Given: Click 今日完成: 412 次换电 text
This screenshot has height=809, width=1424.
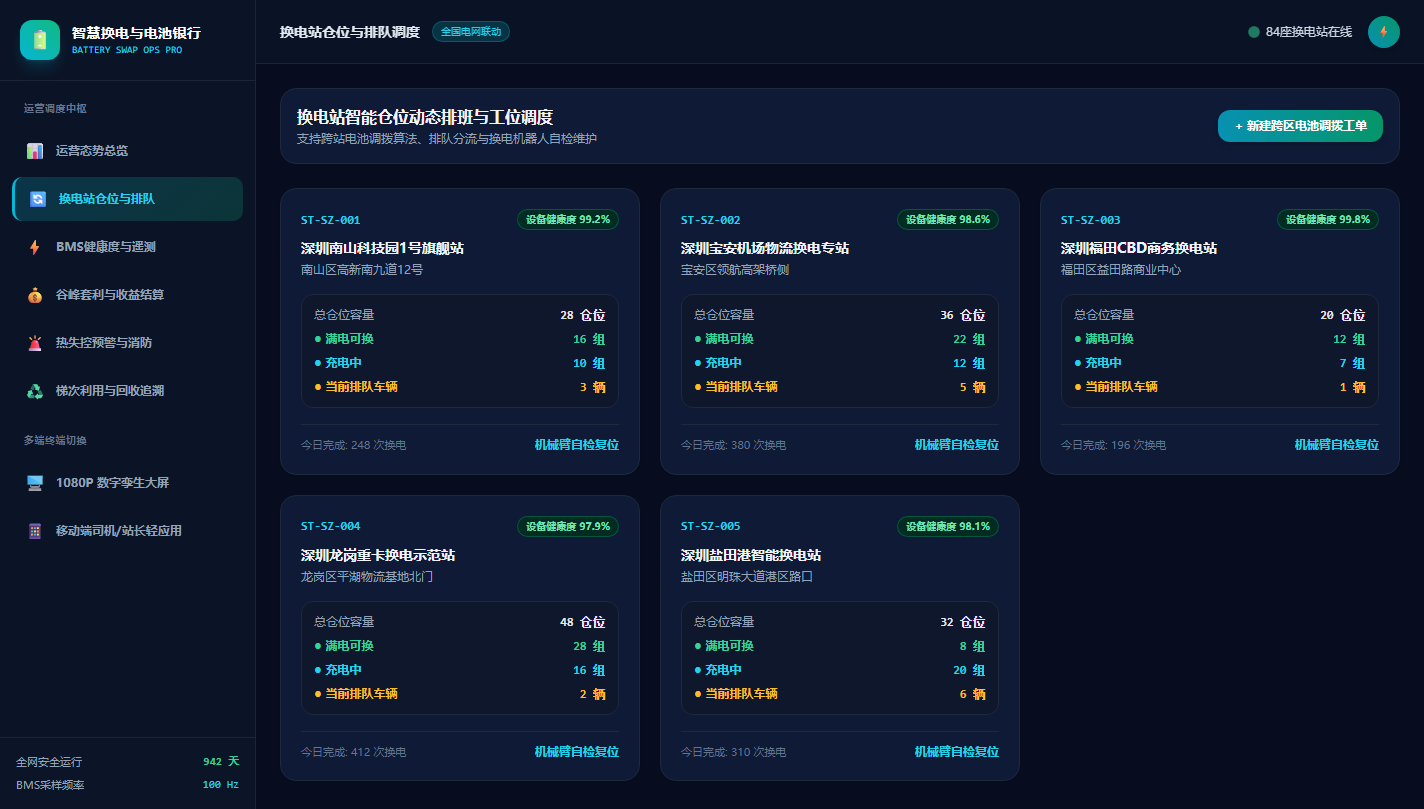Looking at the screenshot, I should click(354, 752).
